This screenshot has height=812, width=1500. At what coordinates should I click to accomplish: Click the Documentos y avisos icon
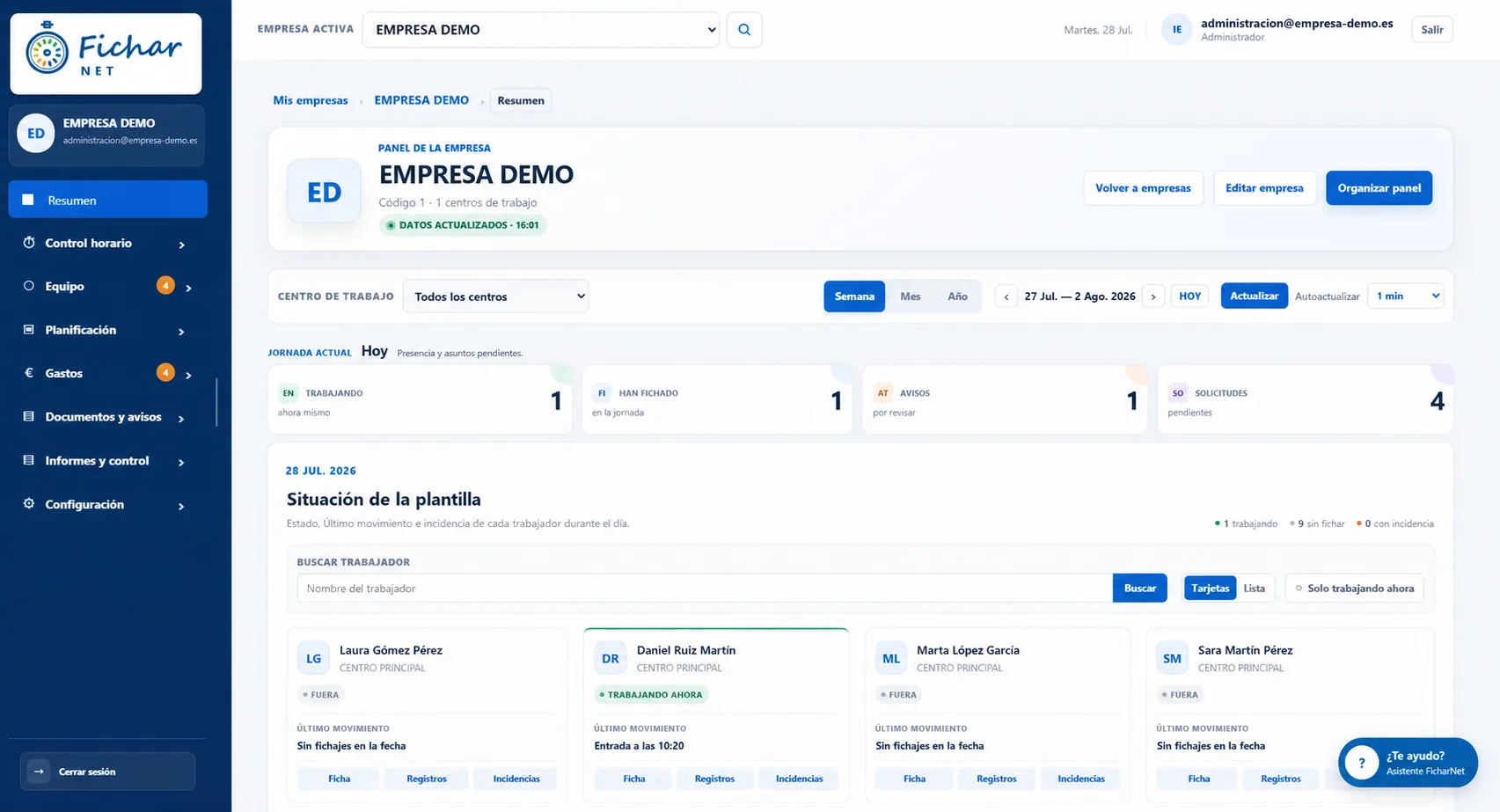tap(29, 417)
